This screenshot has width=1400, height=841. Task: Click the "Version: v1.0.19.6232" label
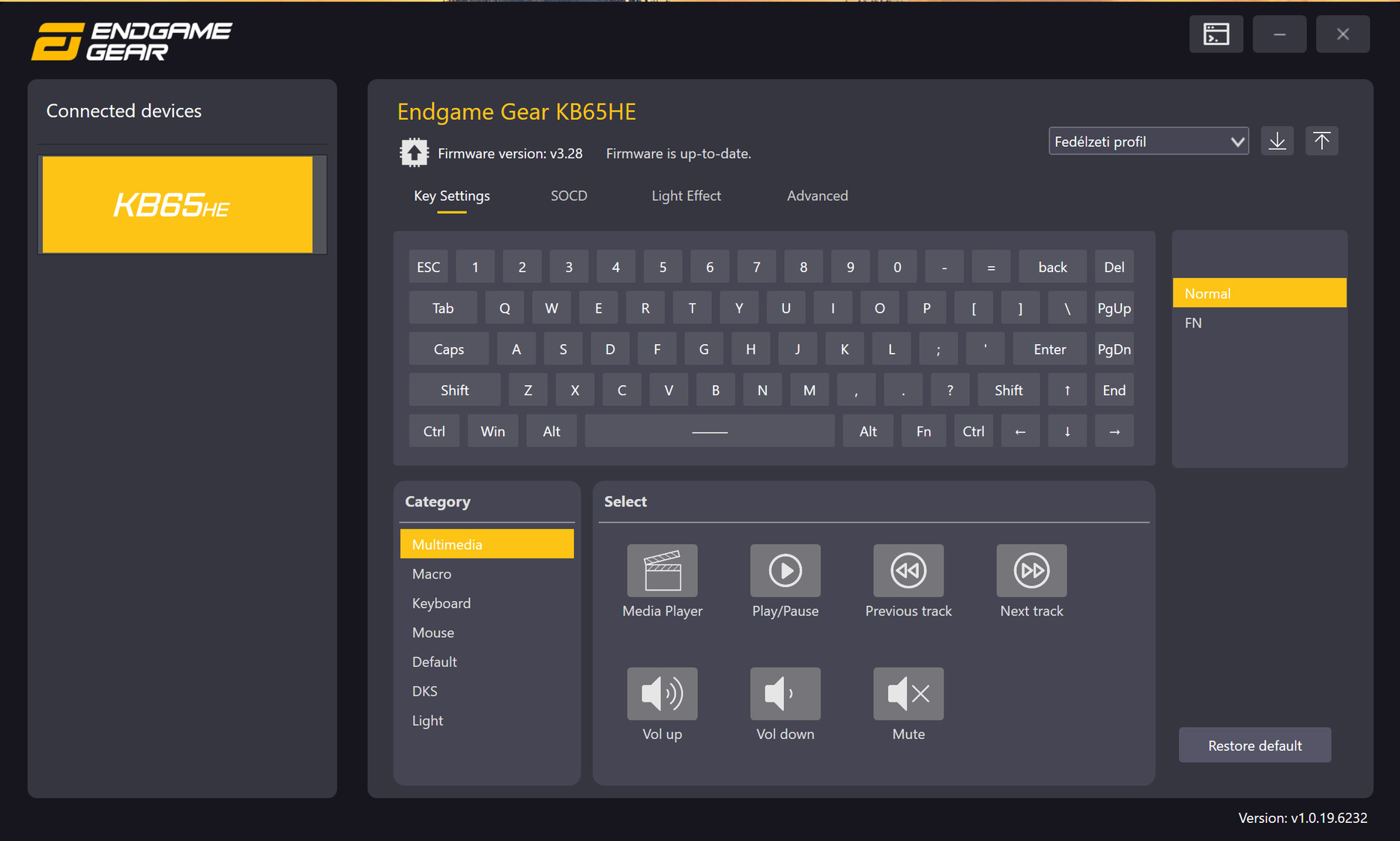[1303, 818]
